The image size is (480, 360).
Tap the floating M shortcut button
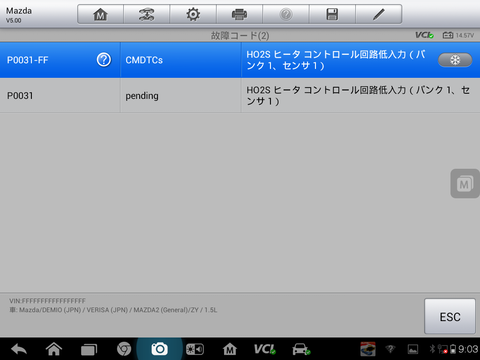(465, 184)
